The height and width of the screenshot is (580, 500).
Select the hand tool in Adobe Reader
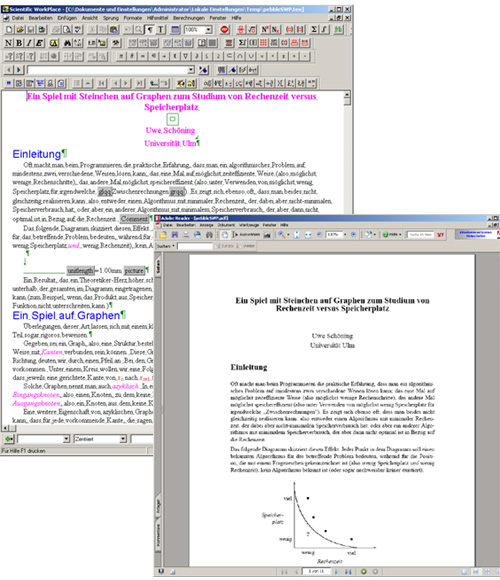pyautogui.click(x=224, y=235)
